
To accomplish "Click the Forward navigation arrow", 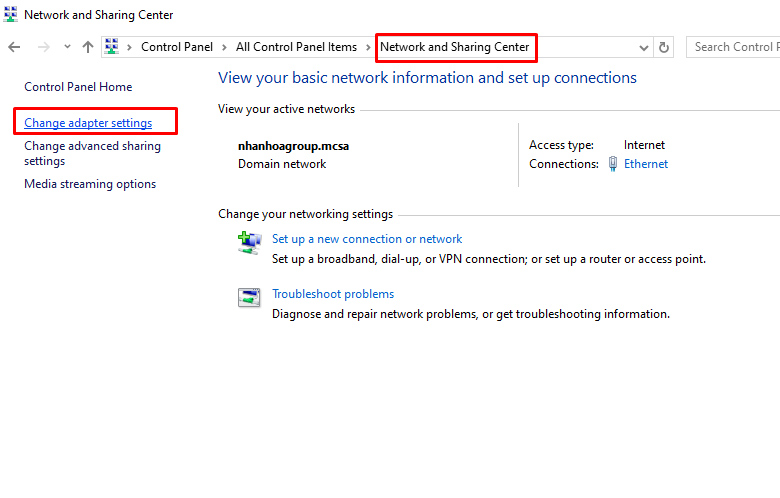I will [43, 47].
